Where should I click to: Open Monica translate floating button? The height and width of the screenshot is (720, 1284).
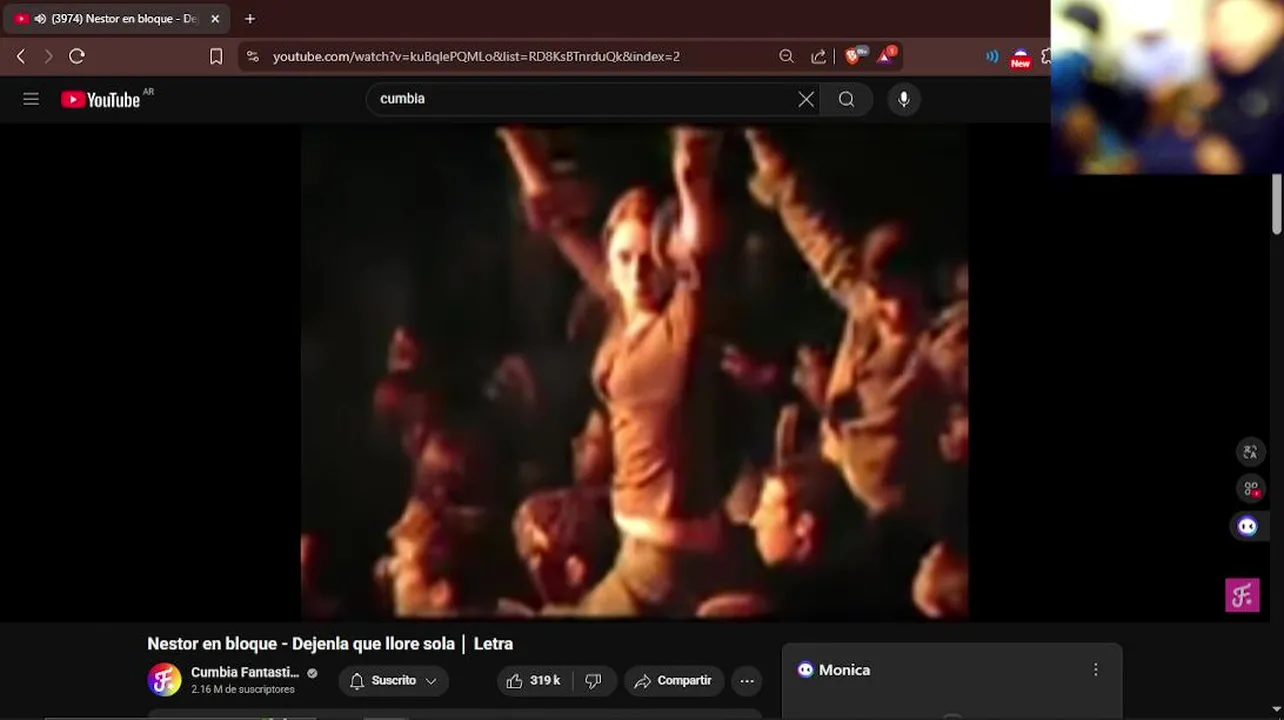click(x=1250, y=452)
